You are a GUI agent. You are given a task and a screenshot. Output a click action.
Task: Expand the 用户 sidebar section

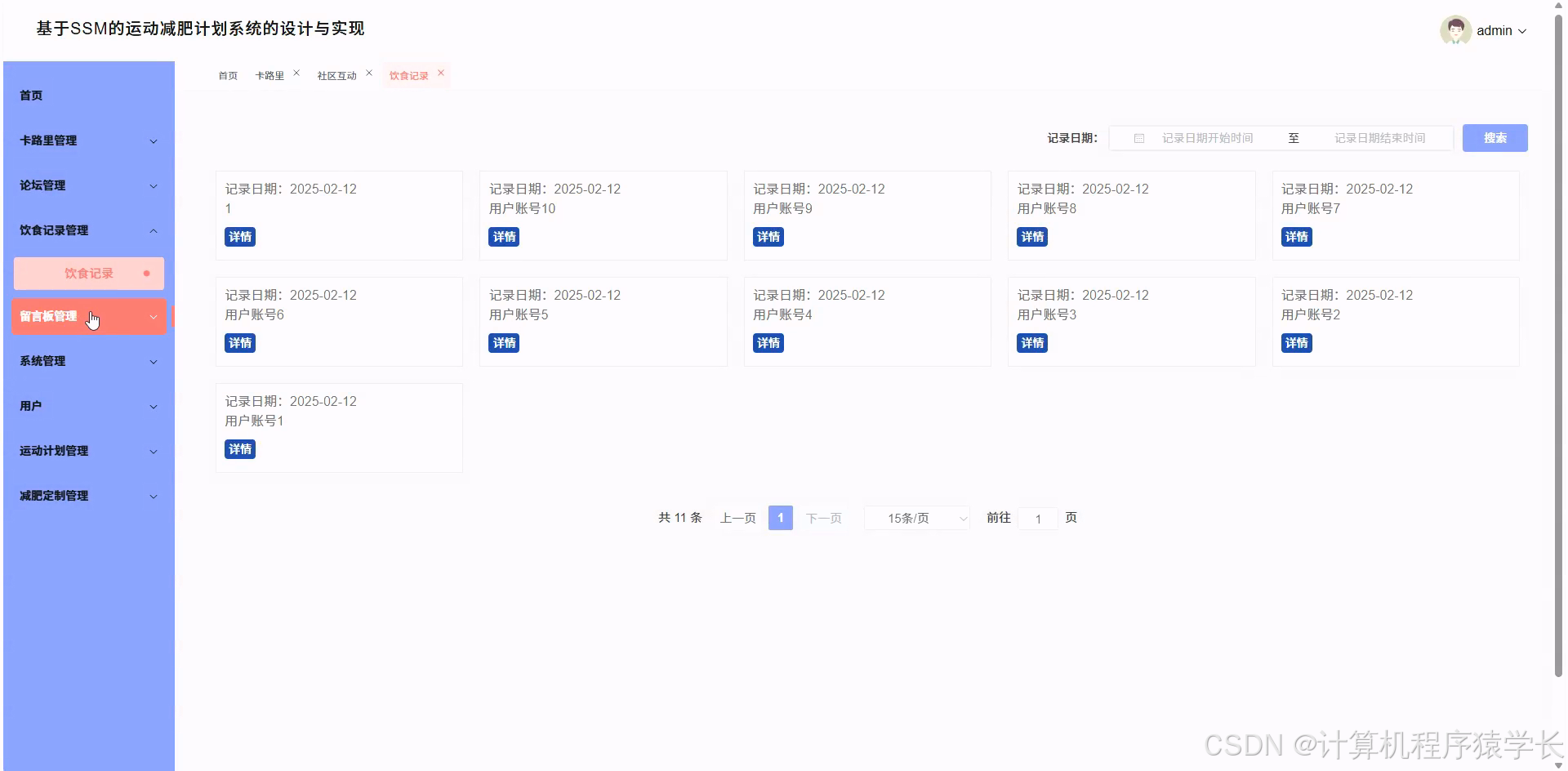pos(88,406)
